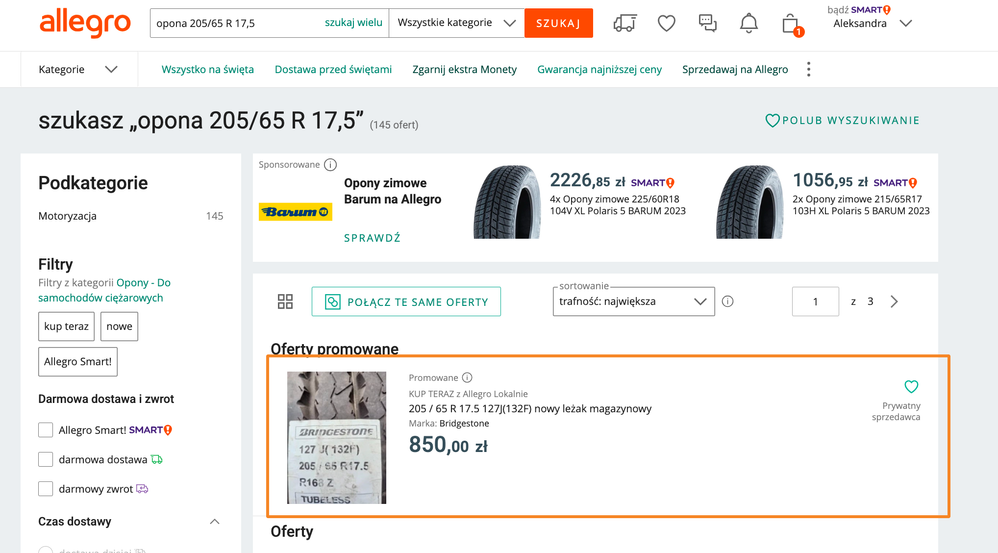Open Bridgestone tire thumbnail image
Image resolution: width=998 pixels, height=553 pixels.
pyautogui.click(x=337, y=438)
